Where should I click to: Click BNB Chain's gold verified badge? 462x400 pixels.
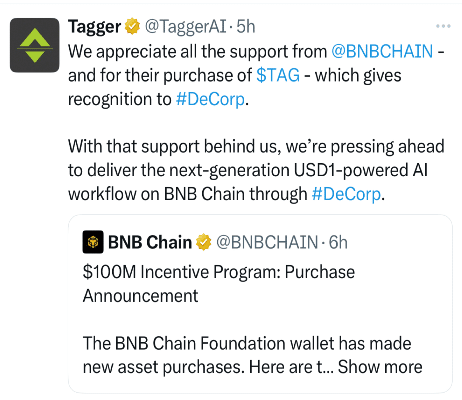pos(204,242)
